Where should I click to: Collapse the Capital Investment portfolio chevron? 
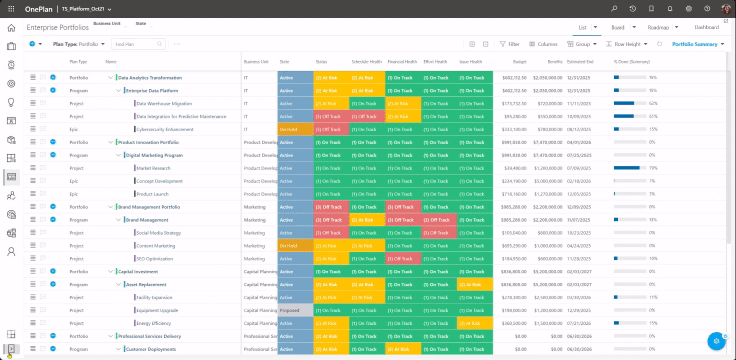tap(110, 271)
